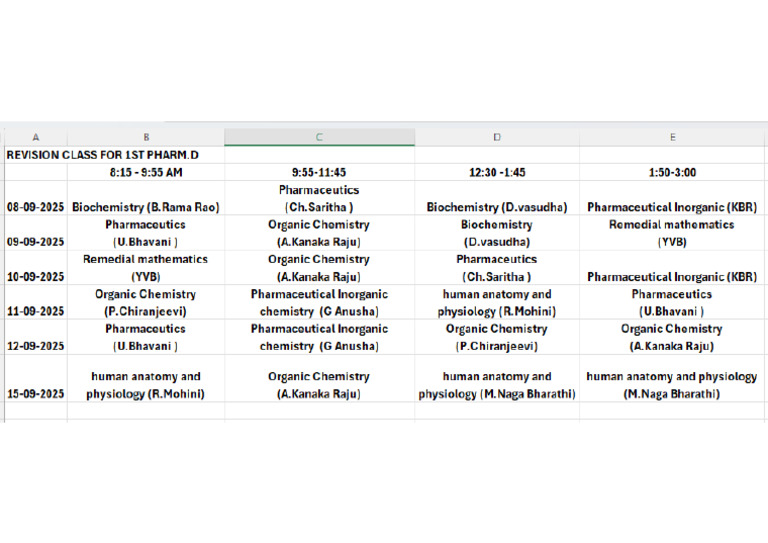This screenshot has width=768, height=543.
Task: Click the date cell 11-09-2025
Action: (36, 302)
